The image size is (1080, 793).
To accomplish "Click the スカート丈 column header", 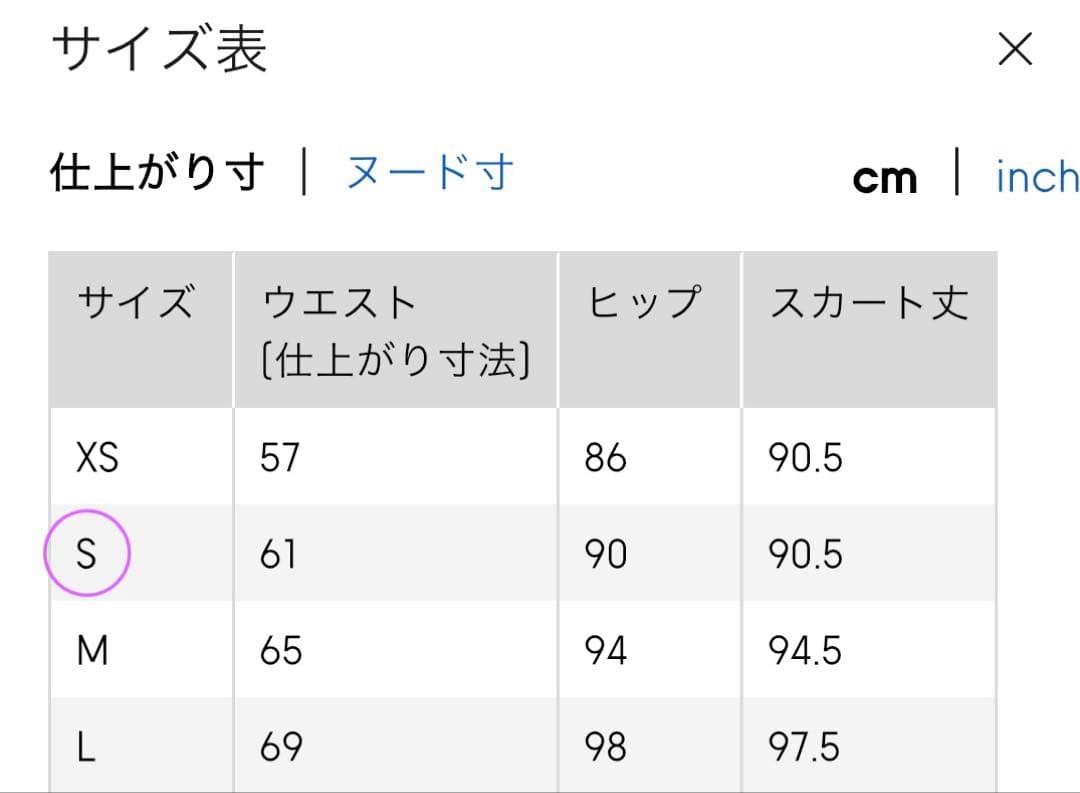I will coord(868,302).
